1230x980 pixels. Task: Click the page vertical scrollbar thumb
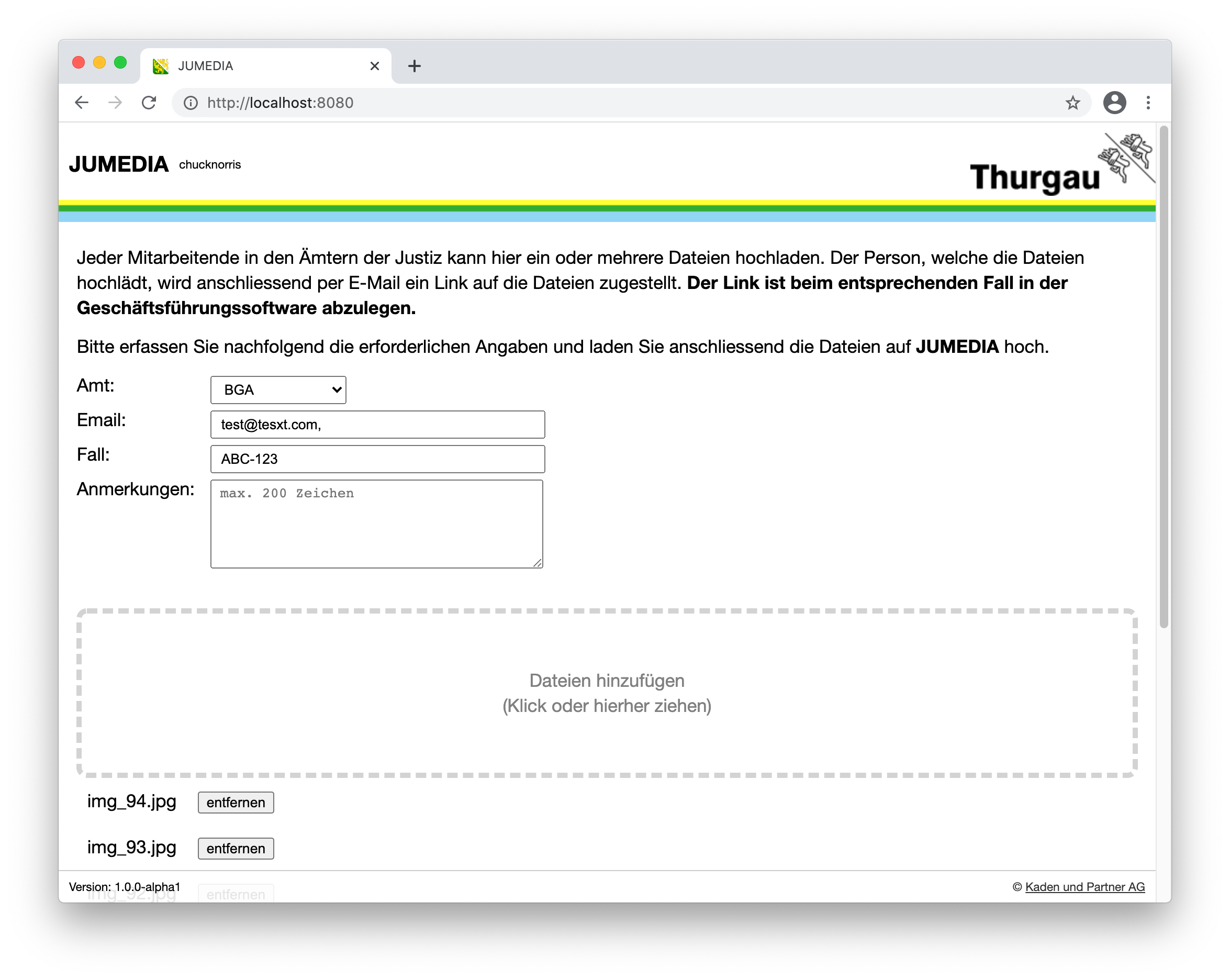(x=1164, y=377)
